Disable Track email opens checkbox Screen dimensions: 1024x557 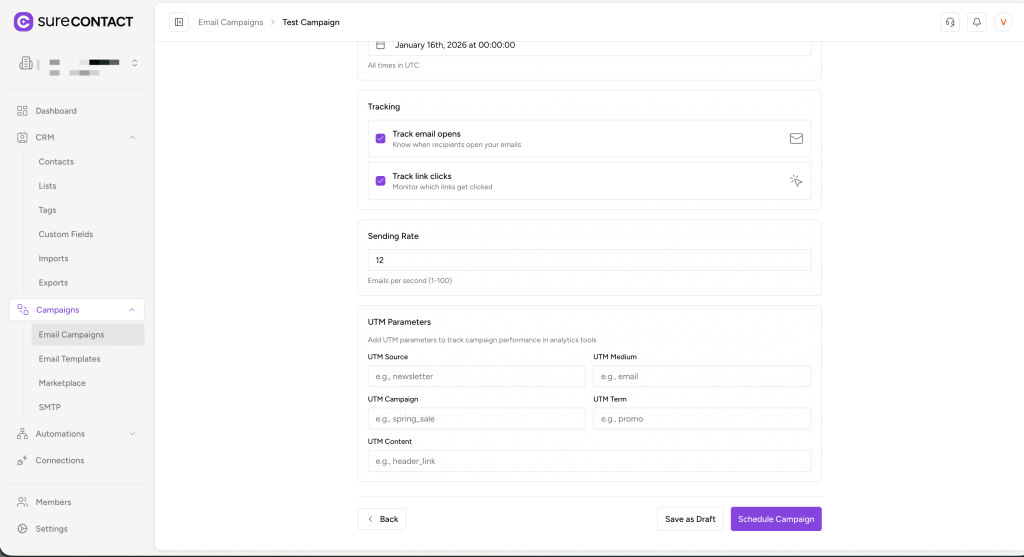click(381, 139)
